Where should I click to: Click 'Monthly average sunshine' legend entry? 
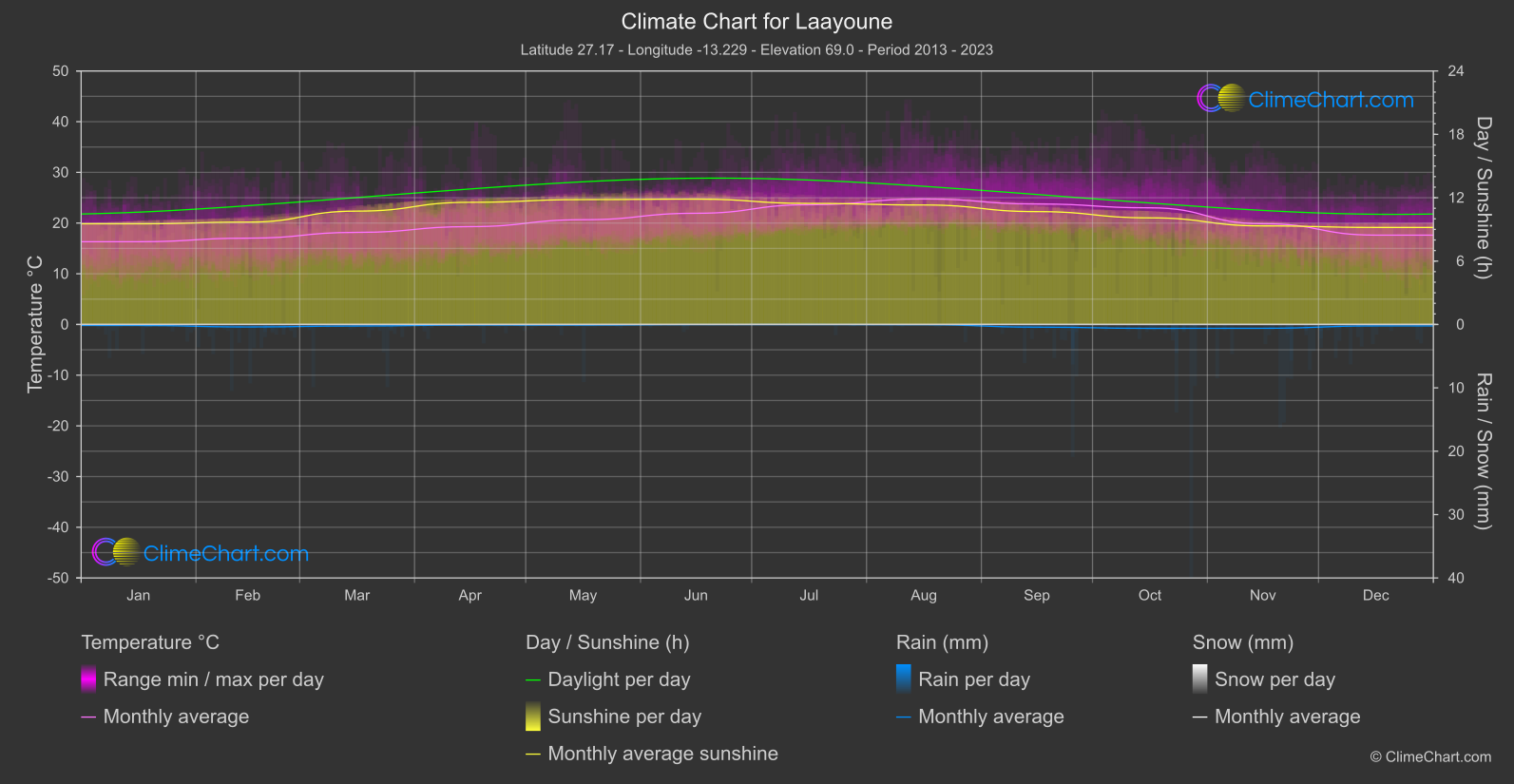point(652,754)
